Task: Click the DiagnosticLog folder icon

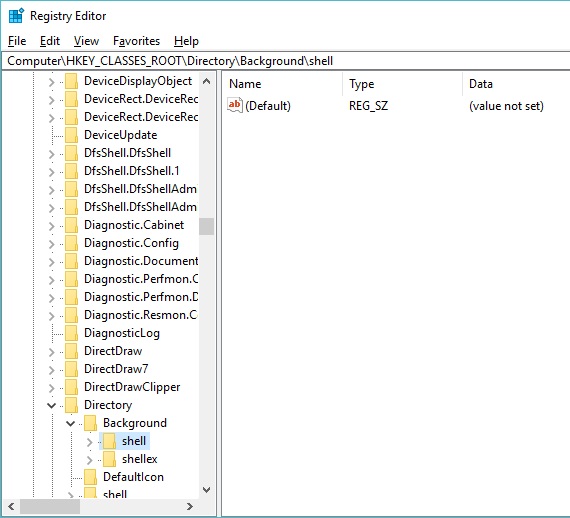Action: (71, 333)
